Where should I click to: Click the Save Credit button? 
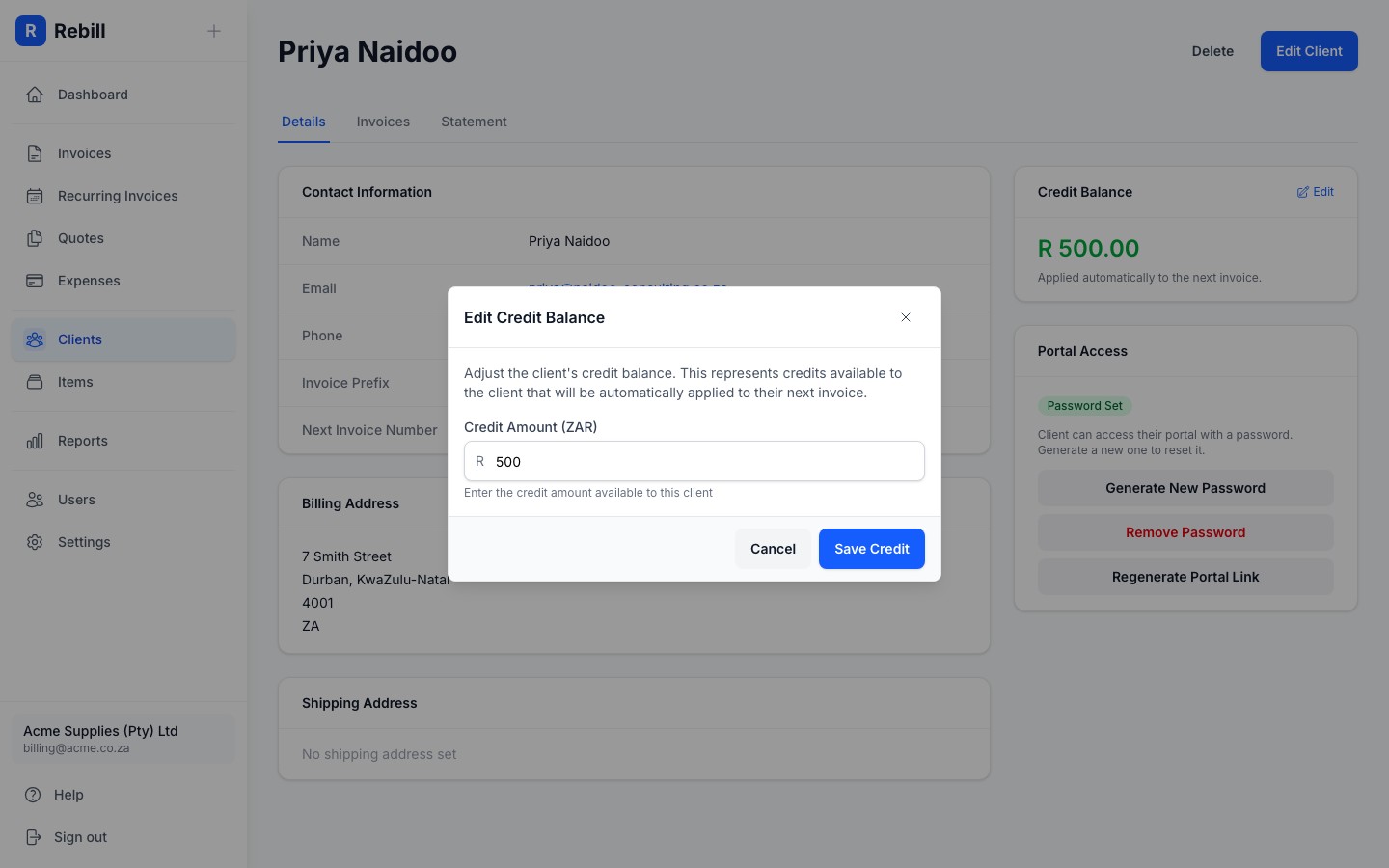[871, 549]
